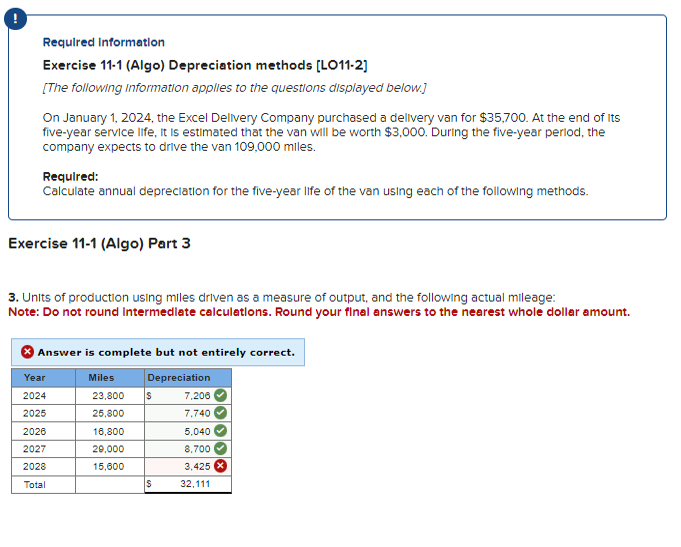Click the 'Depreciation' column header
This screenshot has width=681, height=547.
(x=188, y=378)
